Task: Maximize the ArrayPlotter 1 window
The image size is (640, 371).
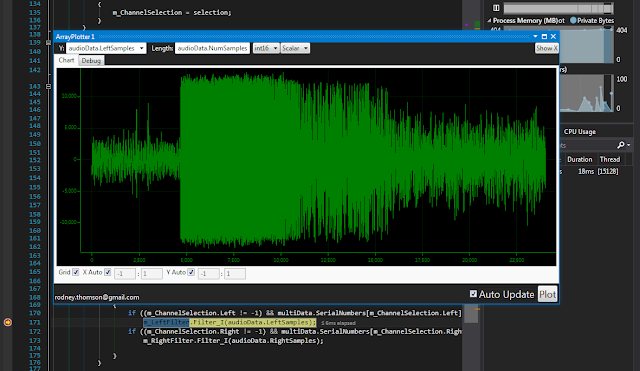Action: tap(544, 36)
